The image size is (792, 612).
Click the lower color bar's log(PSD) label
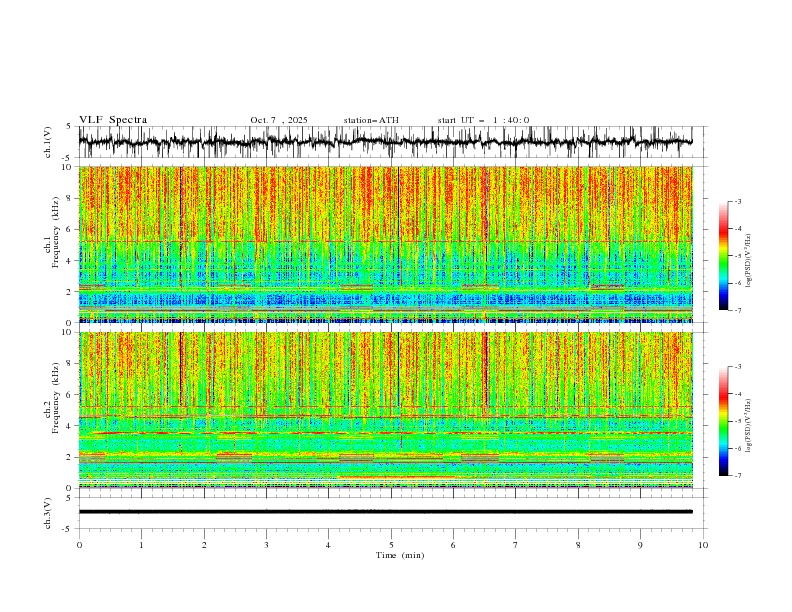(x=748, y=426)
